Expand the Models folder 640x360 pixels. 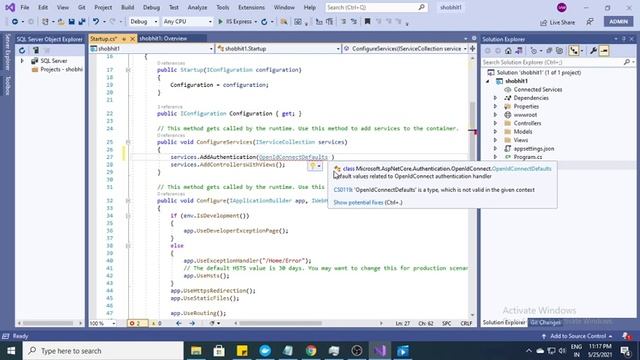point(496,132)
